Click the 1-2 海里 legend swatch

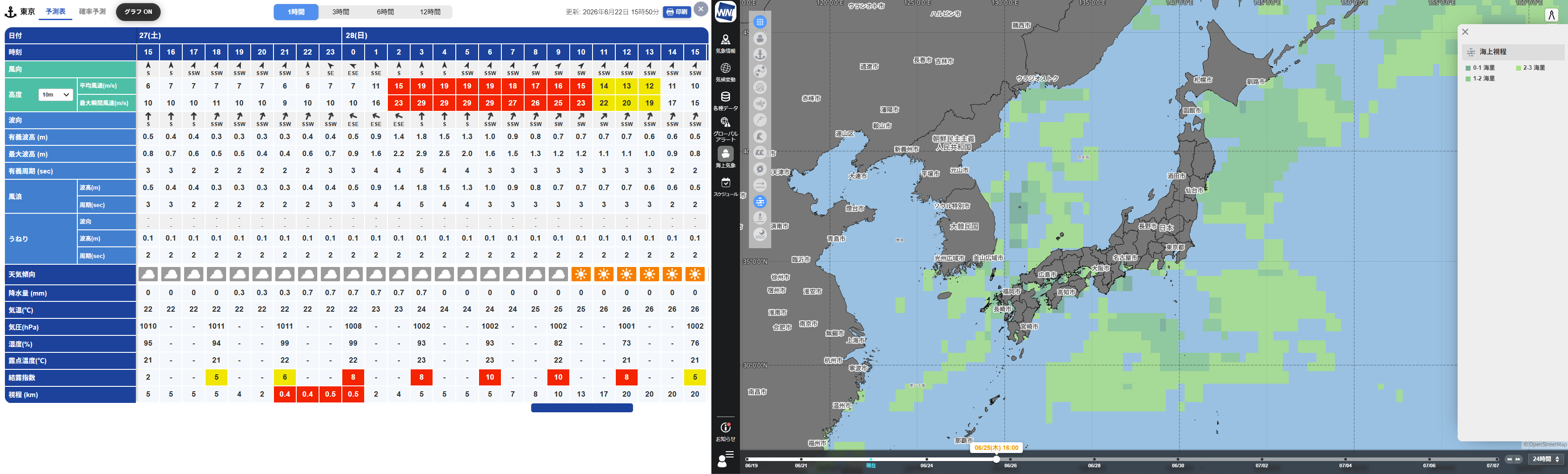[x=1468, y=79]
